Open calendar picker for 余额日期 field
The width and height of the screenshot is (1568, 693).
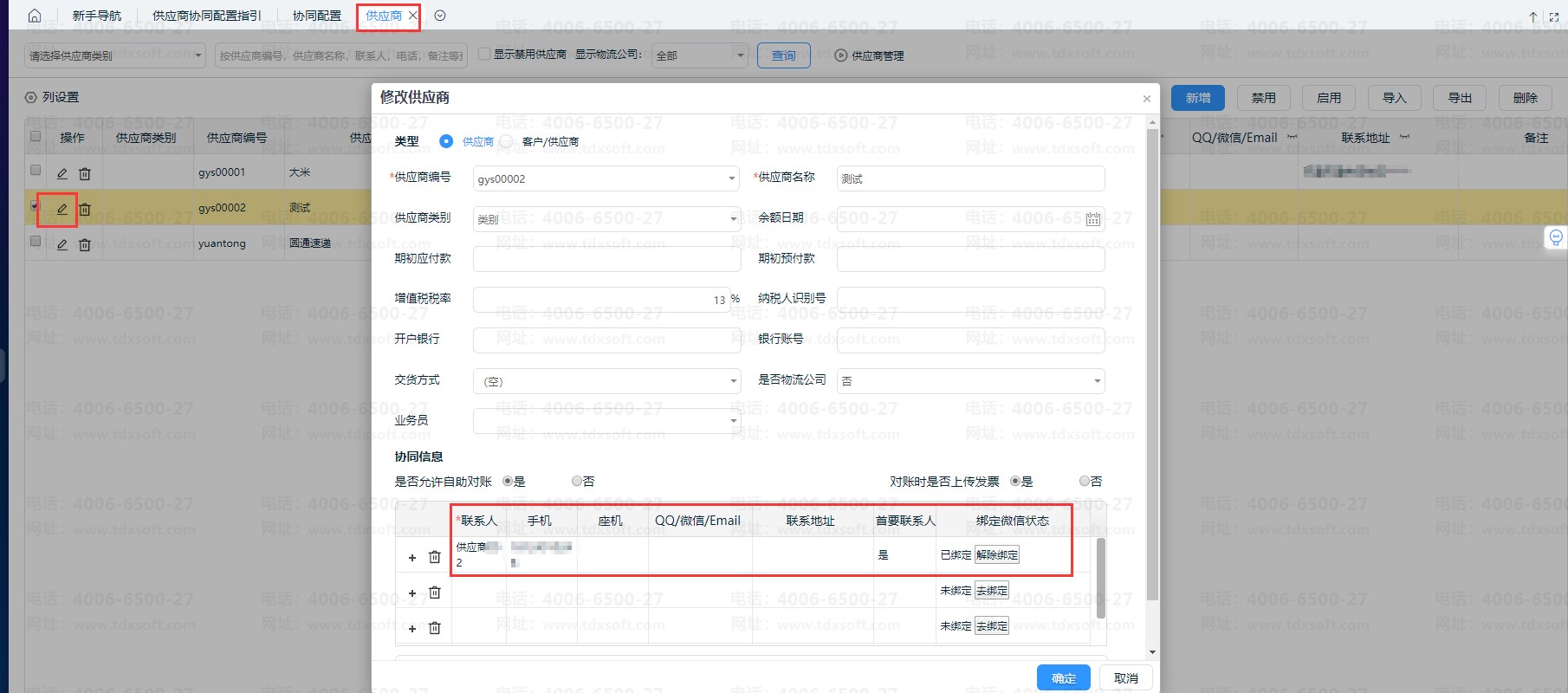(x=1092, y=219)
